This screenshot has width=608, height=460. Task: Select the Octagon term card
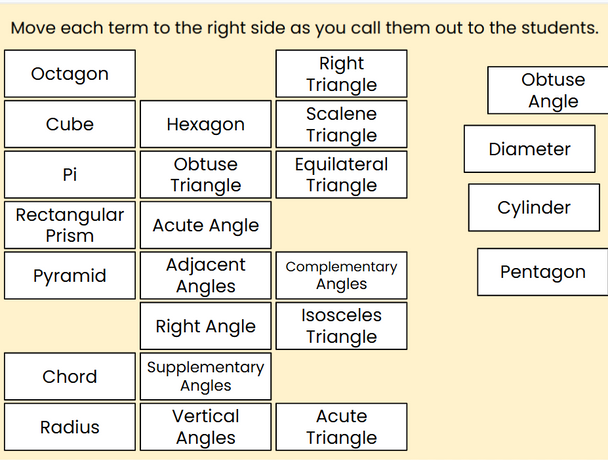pyautogui.click(x=70, y=74)
